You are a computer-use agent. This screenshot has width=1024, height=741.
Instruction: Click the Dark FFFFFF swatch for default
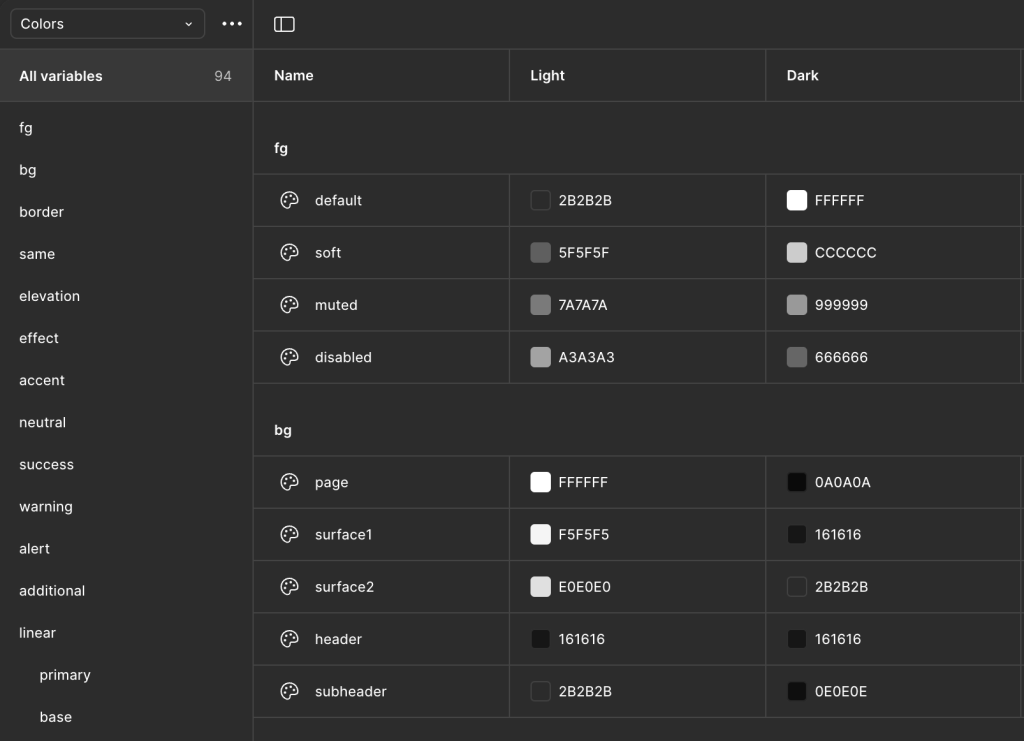797,200
